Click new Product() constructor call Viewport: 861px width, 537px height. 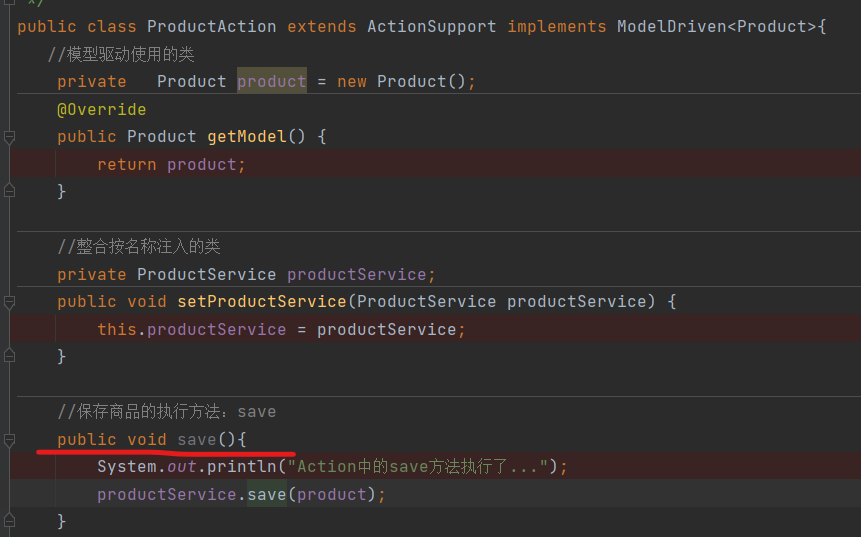click(x=401, y=81)
